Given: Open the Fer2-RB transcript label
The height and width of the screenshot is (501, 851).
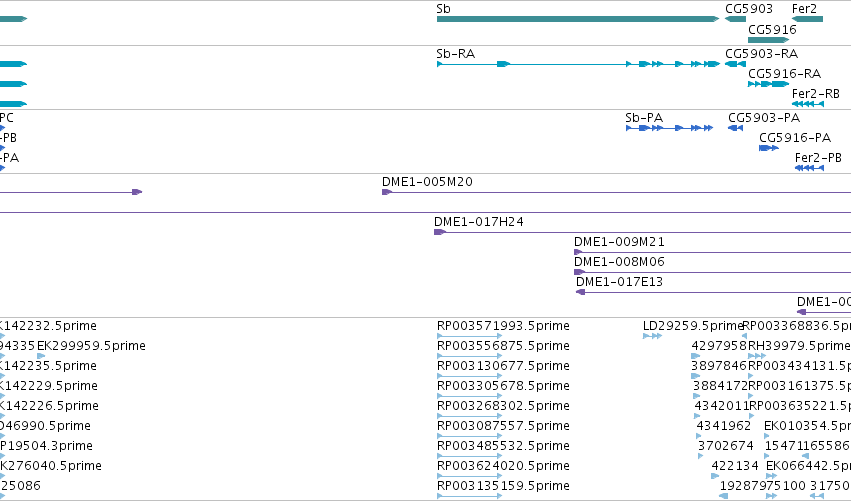Looking at the screenshot, I should [x=816, y=94].
